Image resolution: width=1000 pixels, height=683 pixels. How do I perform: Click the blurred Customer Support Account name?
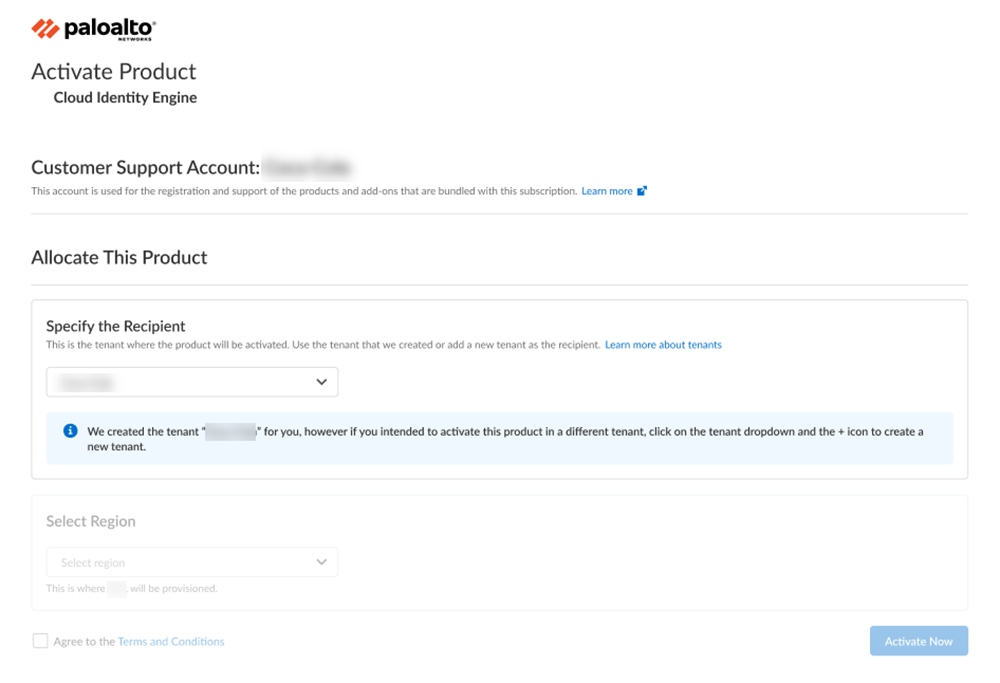[308, 167]
